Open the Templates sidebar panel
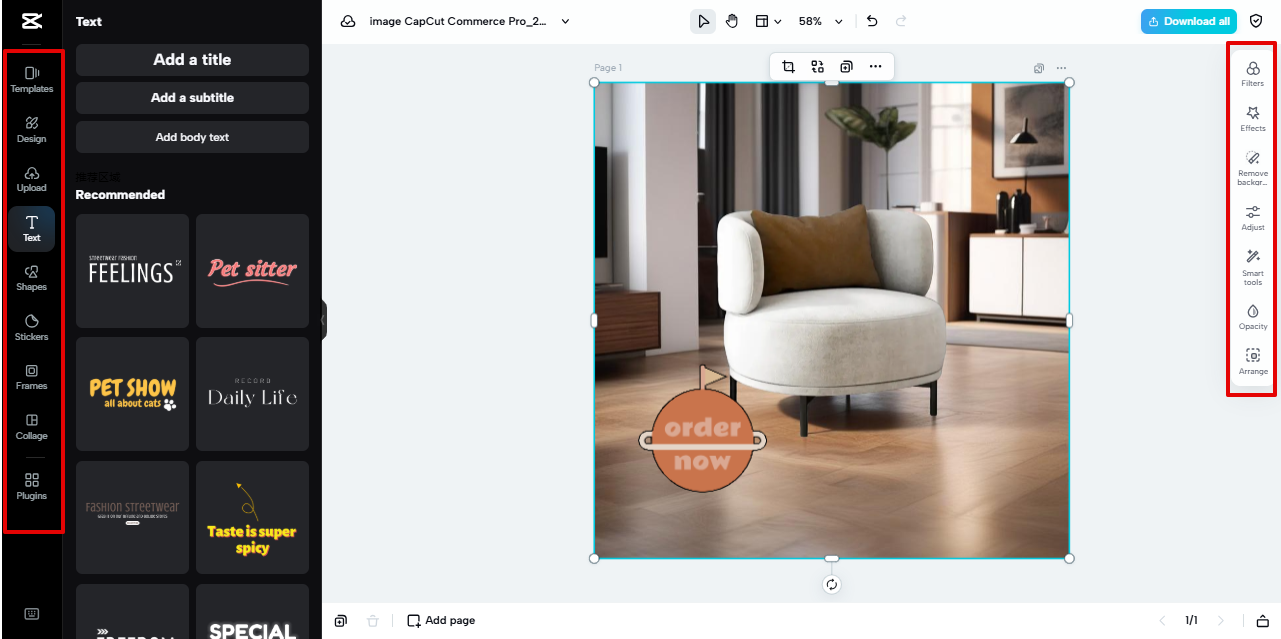The image size is (1281, 639). pos(31,79)
